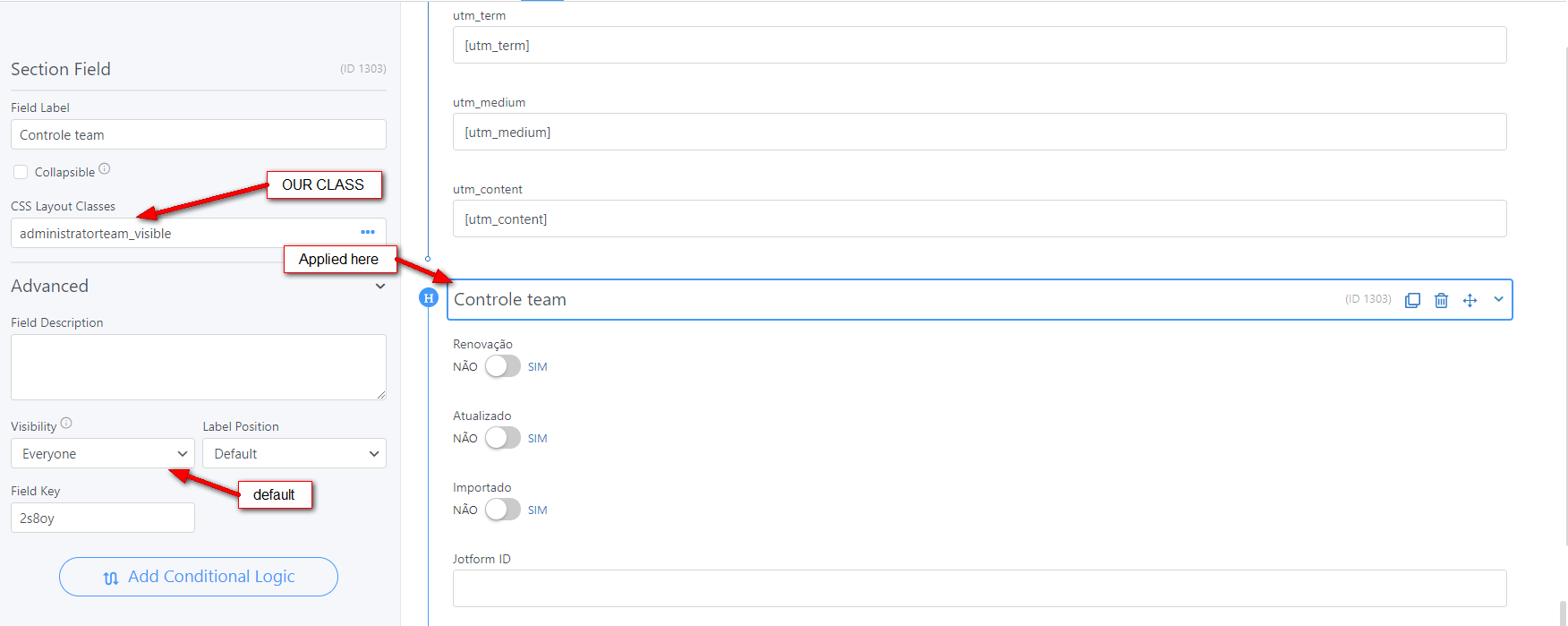Viewport: 1568px width, 626px height.
Task: Click the info icon beside Collapsible
Action: (x=105, y=168)
